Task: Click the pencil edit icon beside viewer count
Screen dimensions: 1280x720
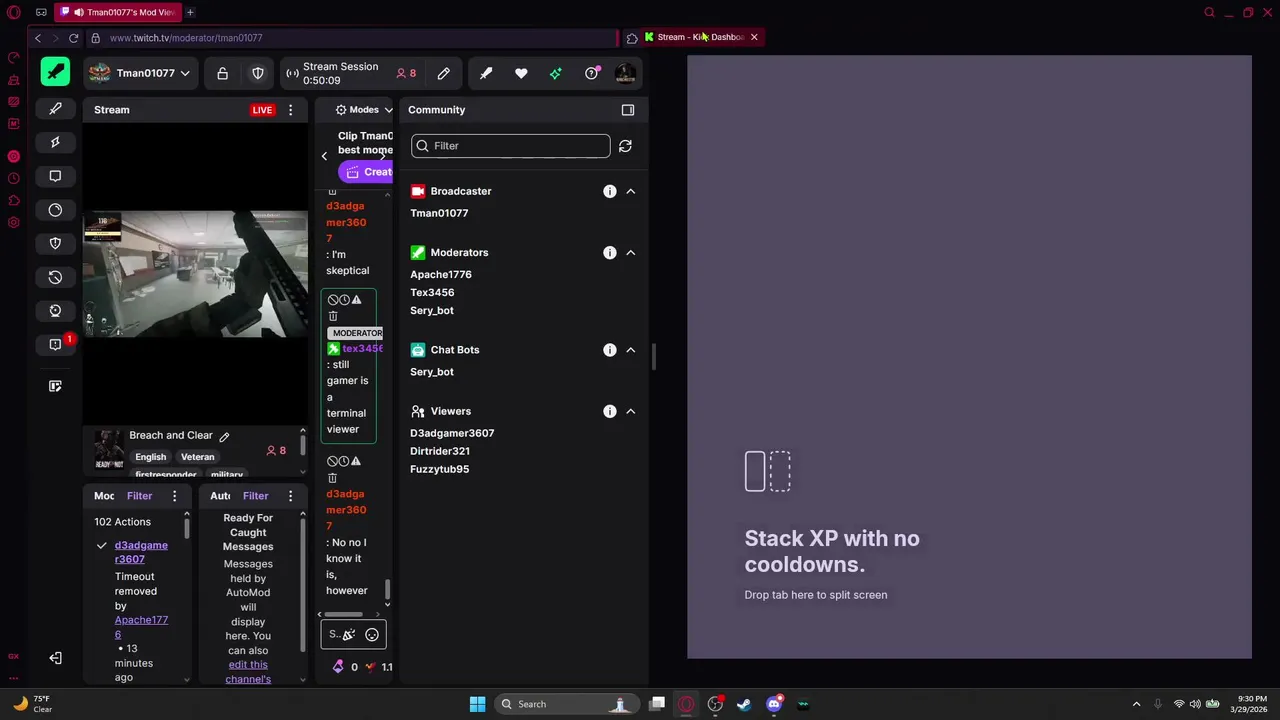Action: 444,73
